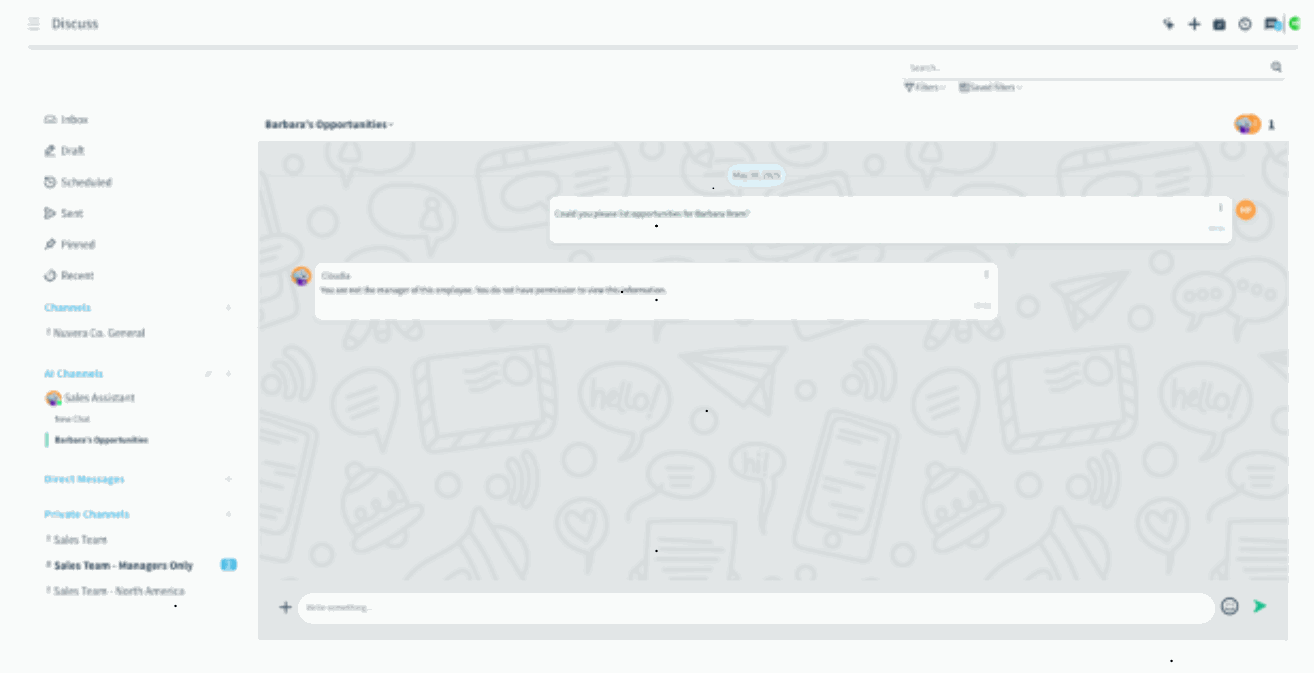
Task: Expand the Saved filters dropdown
Action: (x=990, y=88)
